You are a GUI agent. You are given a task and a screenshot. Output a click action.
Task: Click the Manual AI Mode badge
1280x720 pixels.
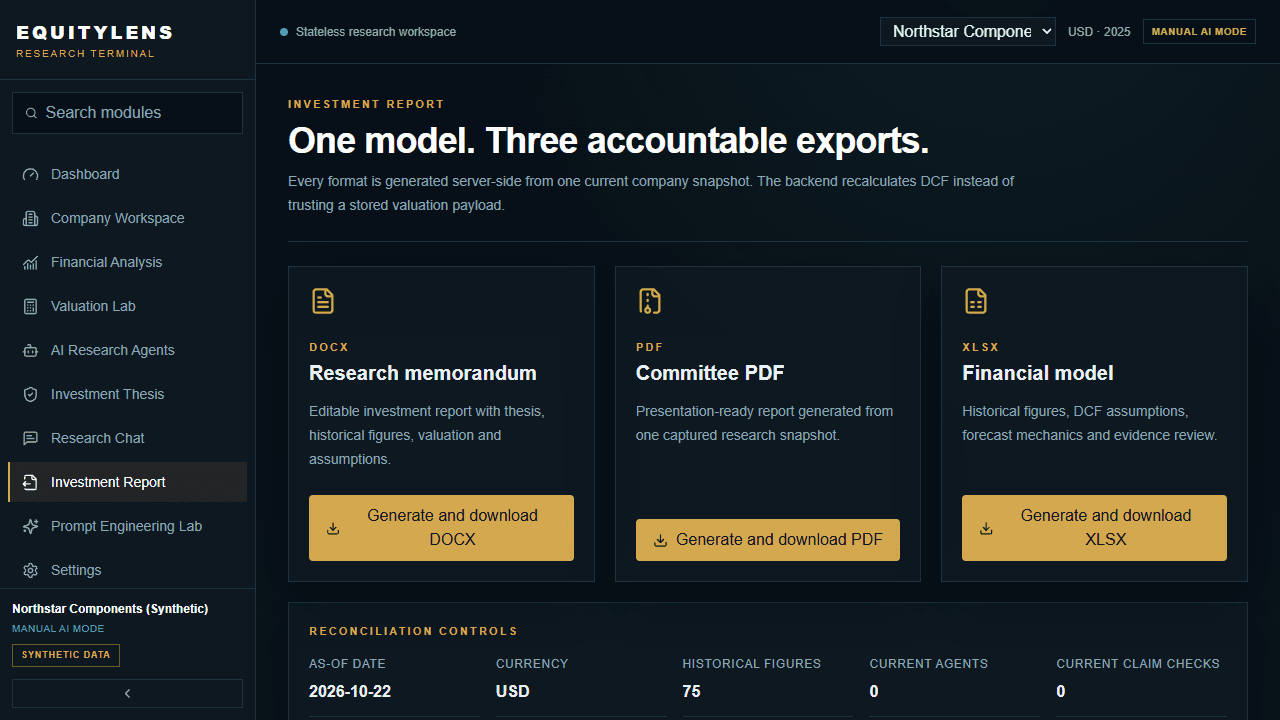pyautogui.click(x=1199, y=32)
